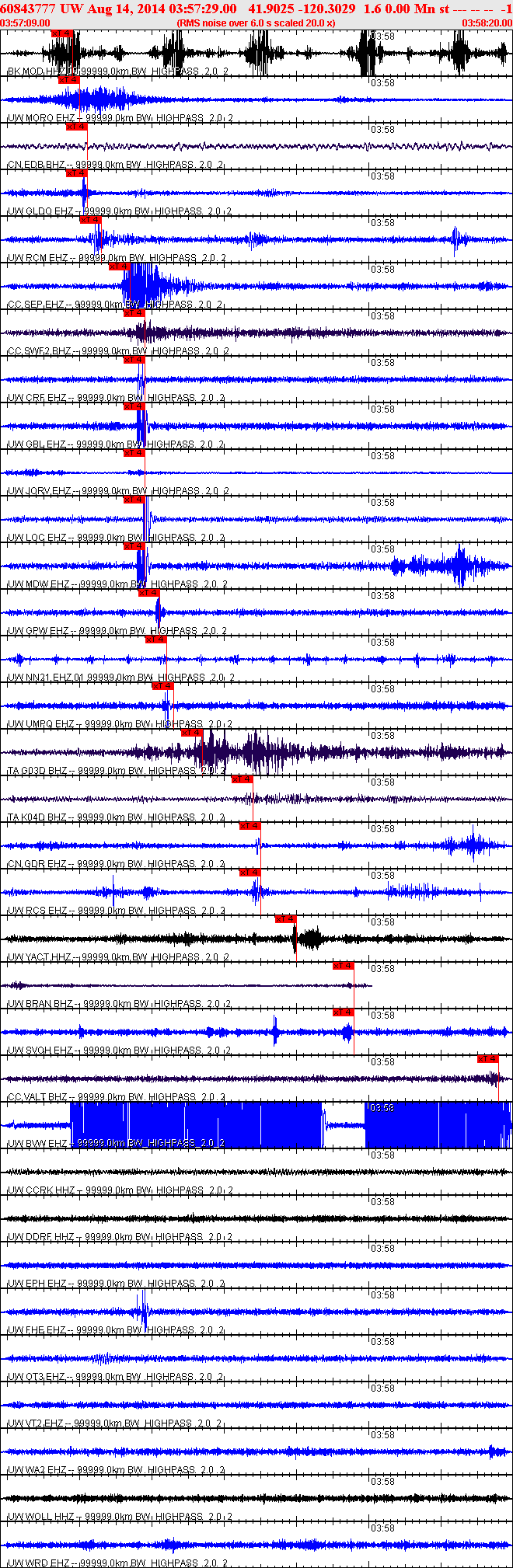This screenshot has height=1568, width=513.
Task: Select the red pick marker on UW MORO trace
Action: [69, 79]
